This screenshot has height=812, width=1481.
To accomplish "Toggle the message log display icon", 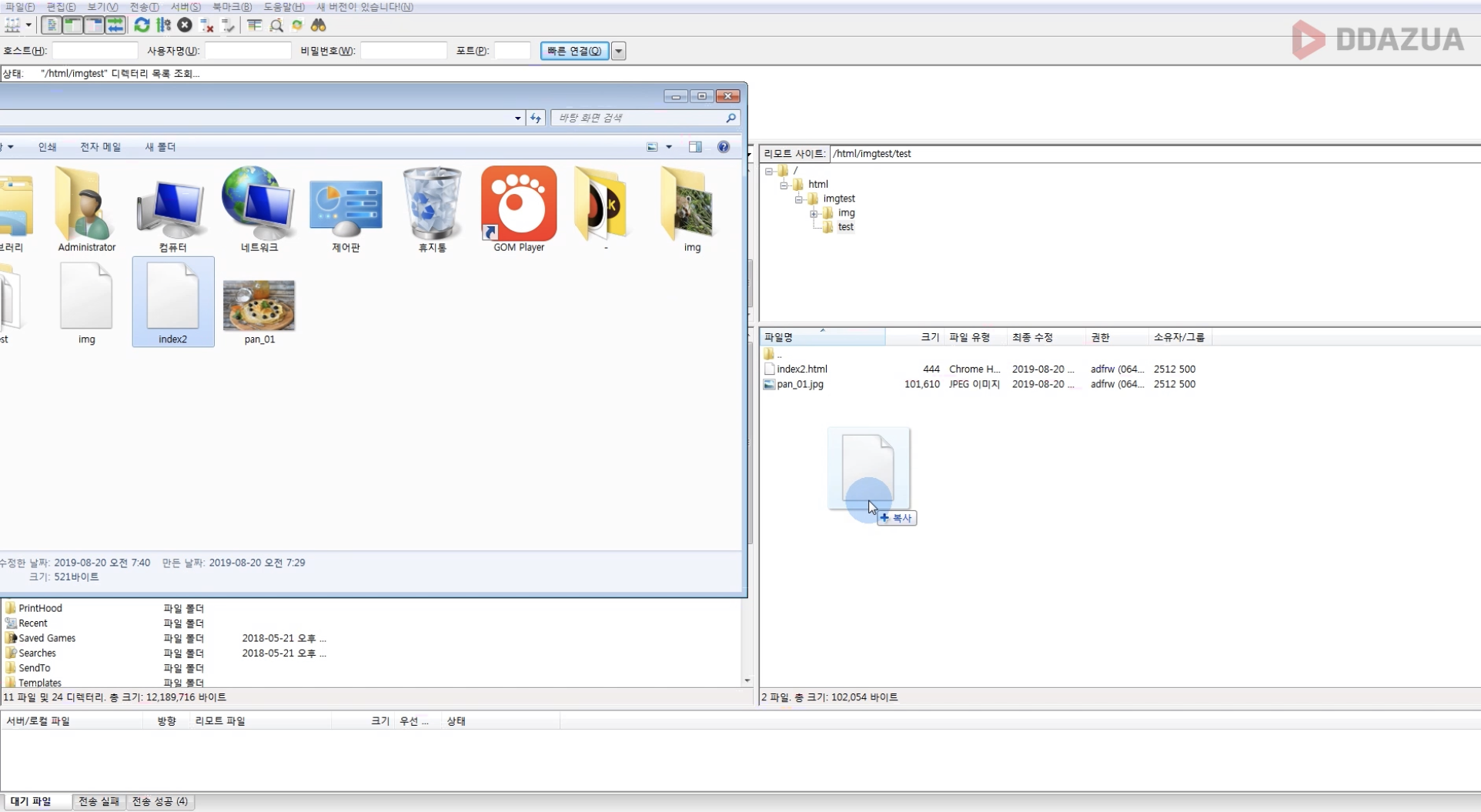I will pyautogui.click(x=51, y=25).
